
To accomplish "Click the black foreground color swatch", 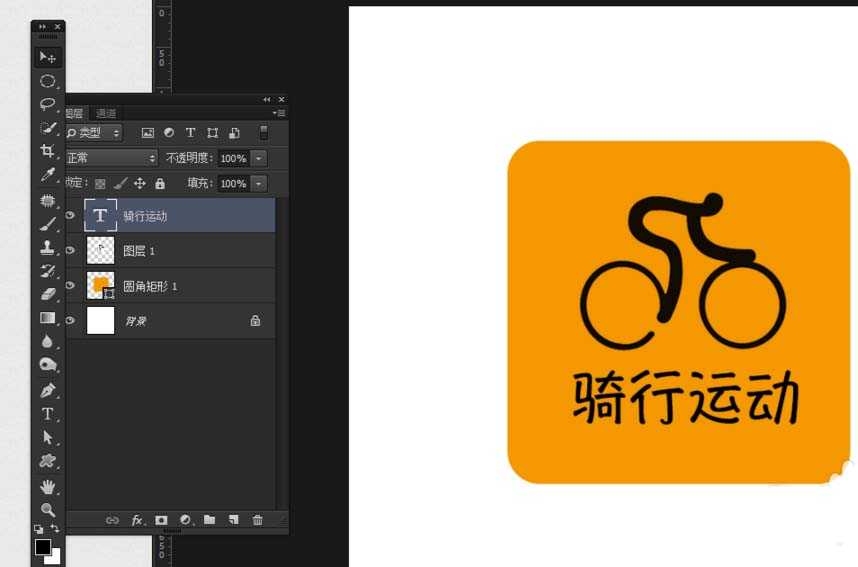I will (43, 547).
